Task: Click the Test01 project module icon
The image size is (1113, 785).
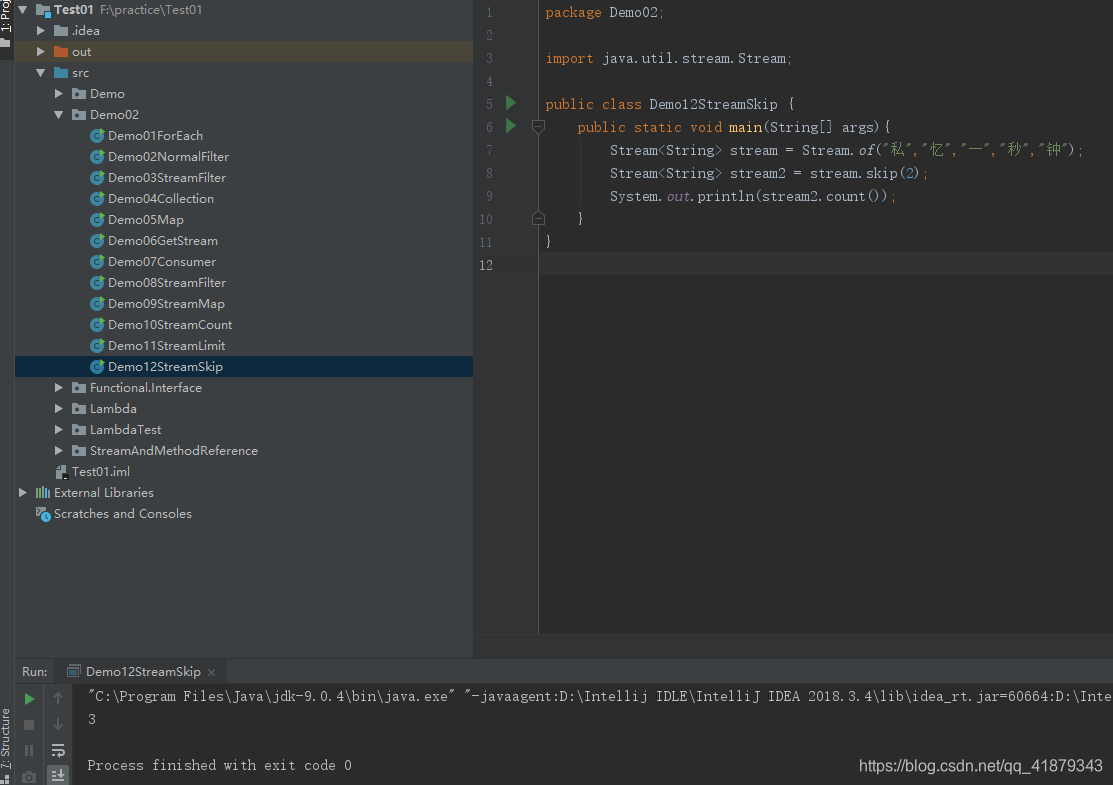Action: 43,10
